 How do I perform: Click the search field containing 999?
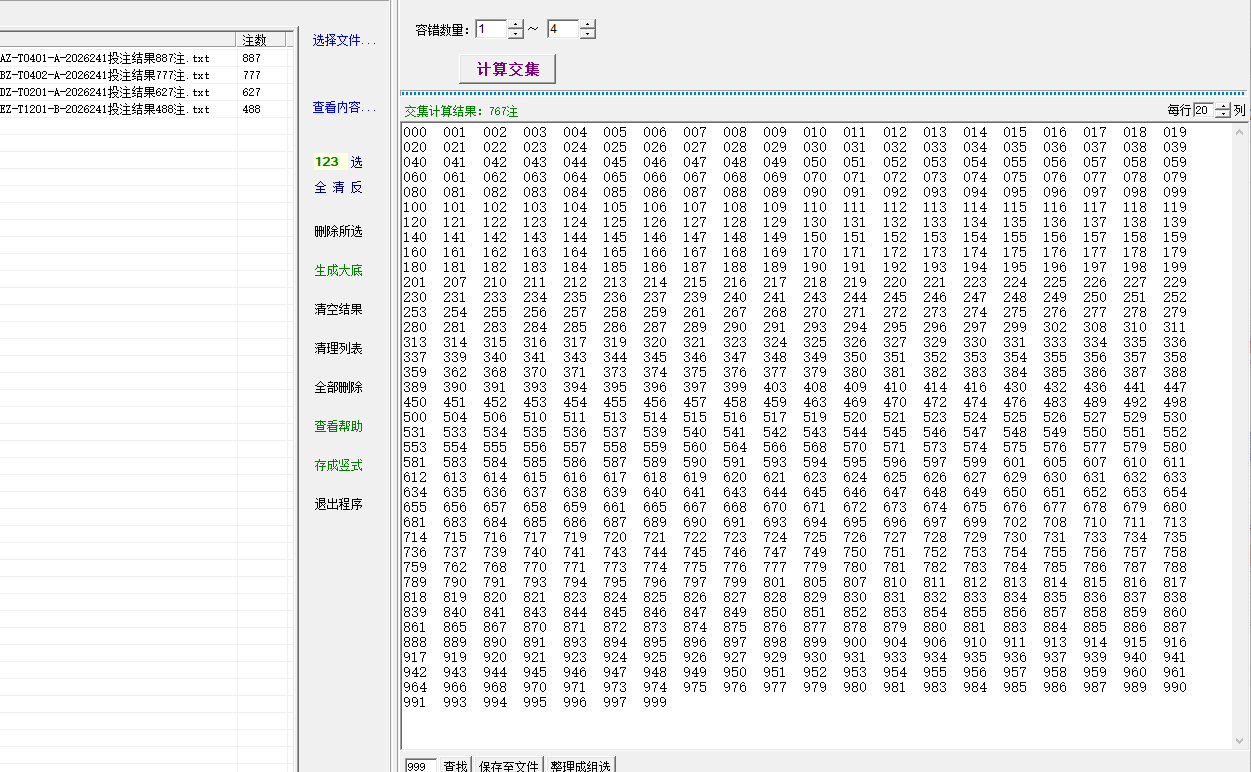point(420,765)
